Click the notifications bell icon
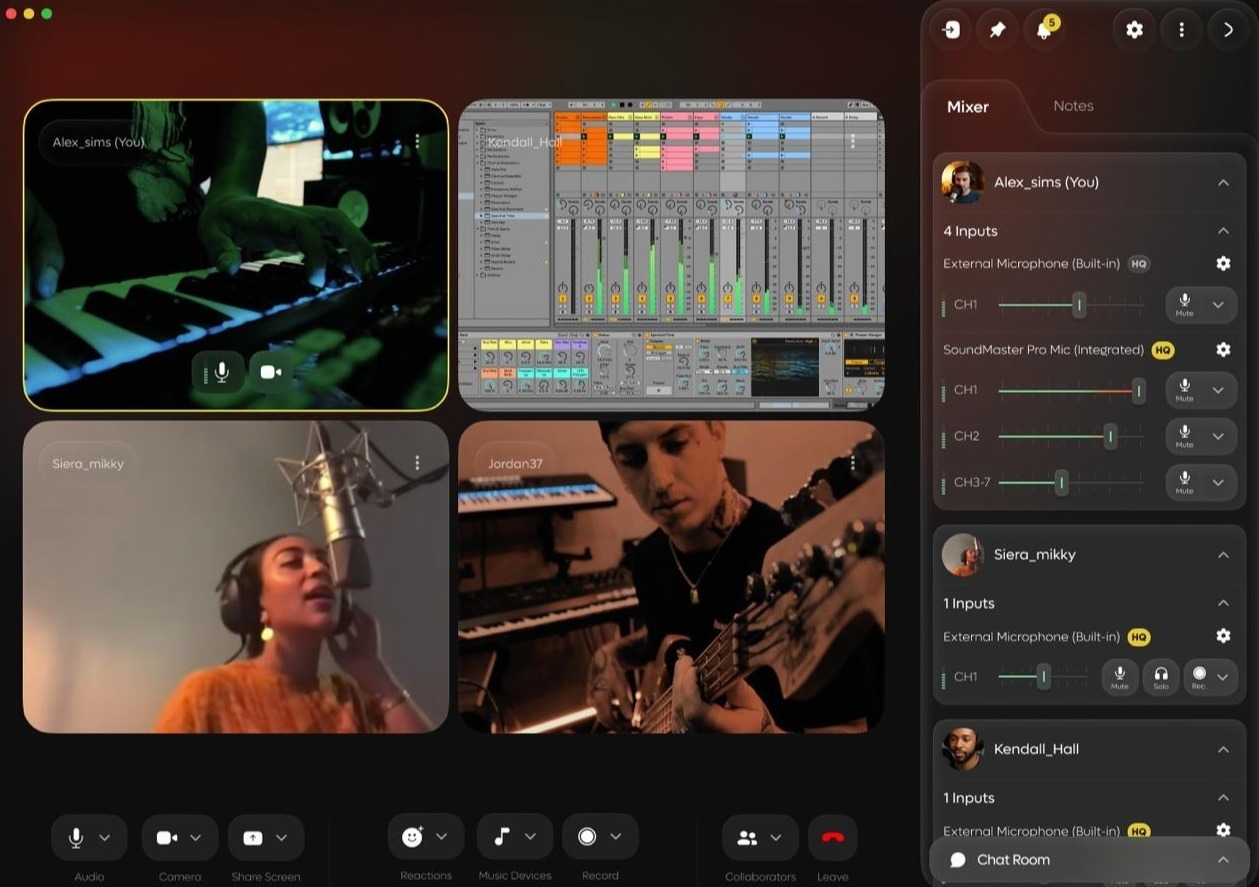 [x=1044, y=30]
